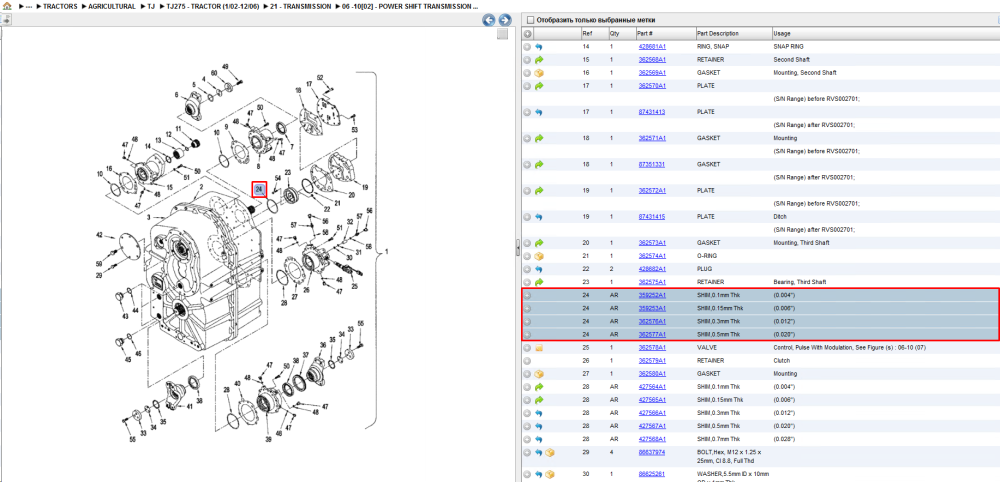
Task: Click package icon for O-RING 362574A1
Action: [x=538, y=256]
